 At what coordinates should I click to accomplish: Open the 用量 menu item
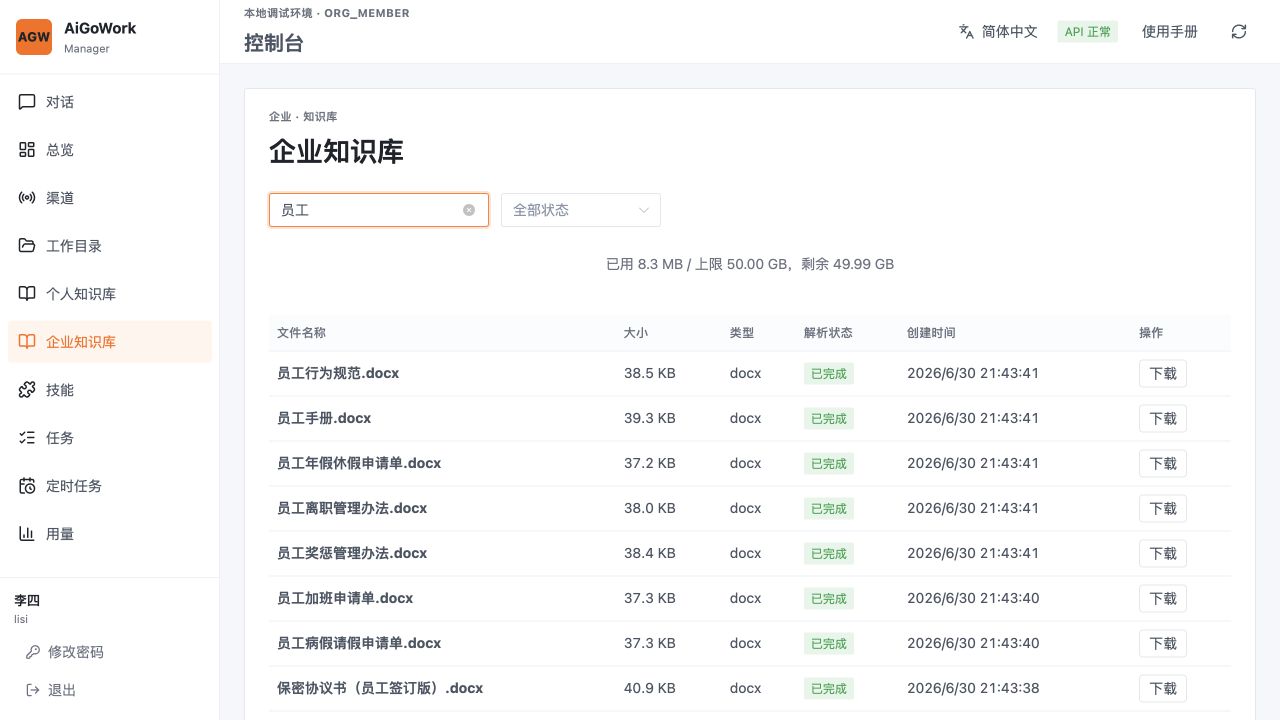[110, 534]
